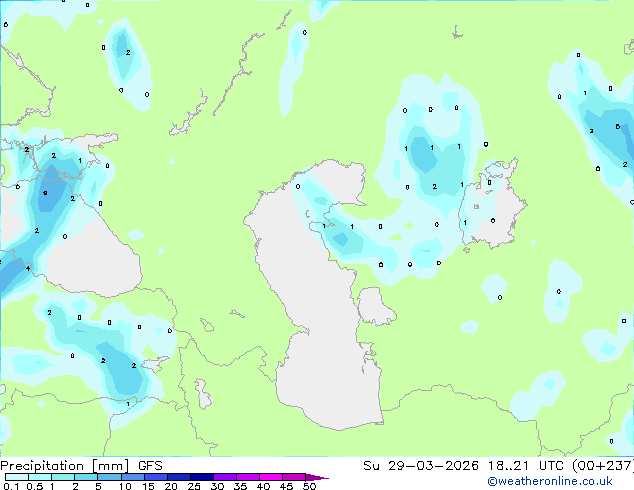Pick the 45–50 mm legend swatch
The width and height of the screenshot is (634, 490).
pos(294,477)
